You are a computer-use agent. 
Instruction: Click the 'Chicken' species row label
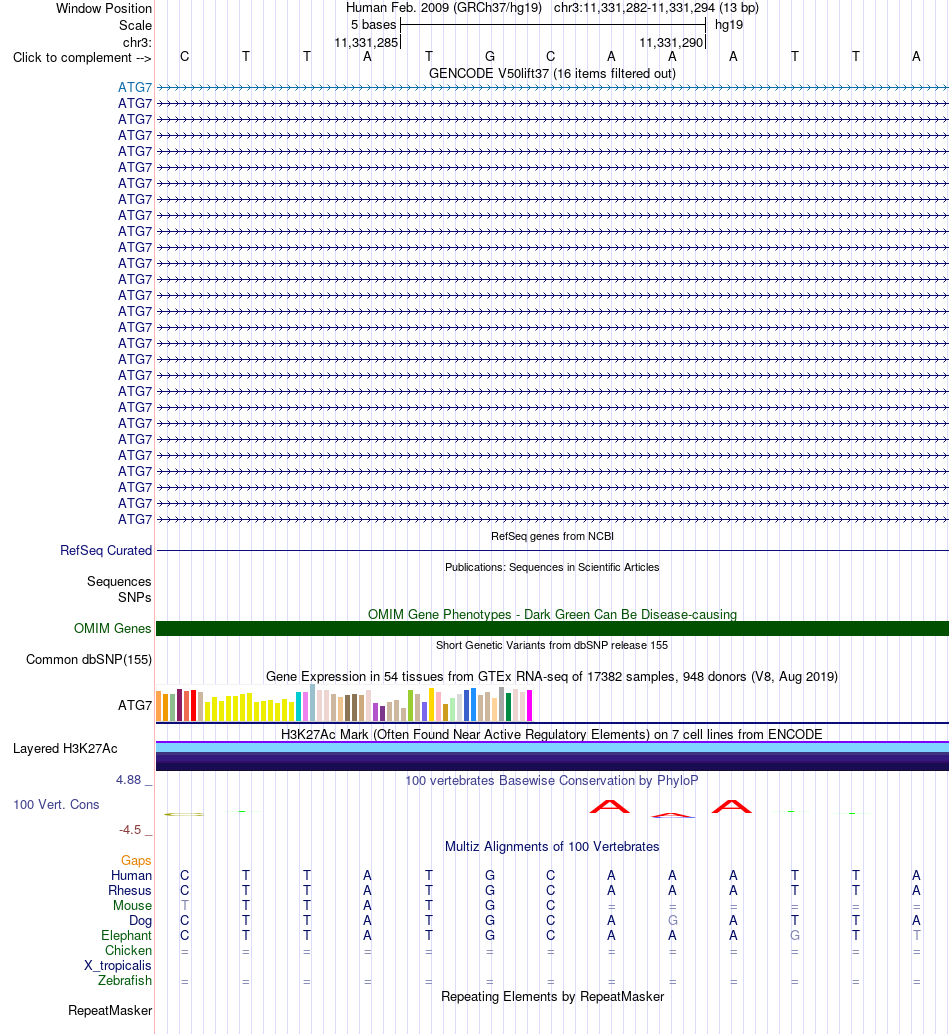click(x=129, y=951)
